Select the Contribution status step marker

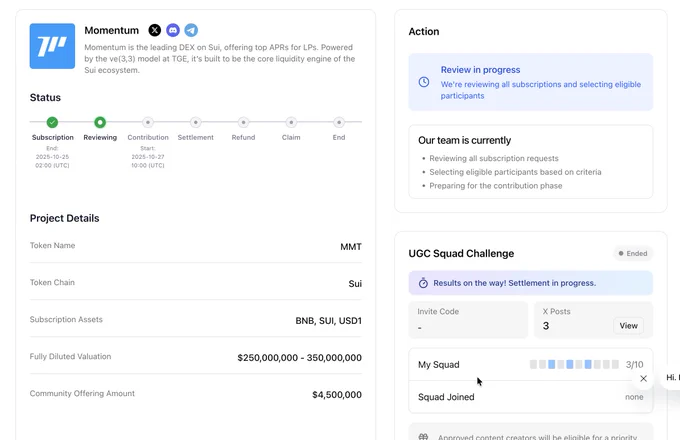(x=148, y=122)
